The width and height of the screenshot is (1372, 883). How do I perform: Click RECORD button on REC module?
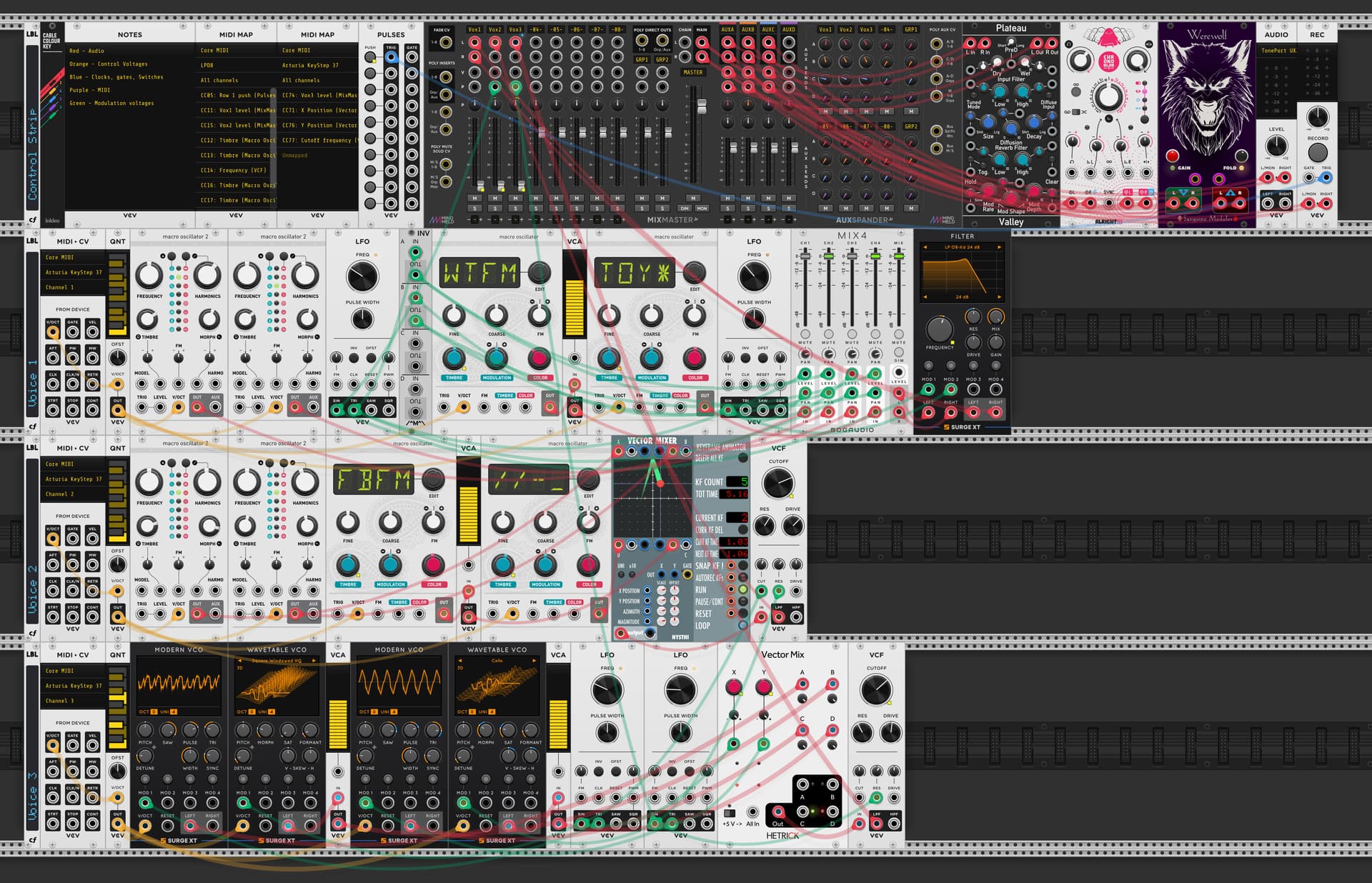tap(1317, 152)
